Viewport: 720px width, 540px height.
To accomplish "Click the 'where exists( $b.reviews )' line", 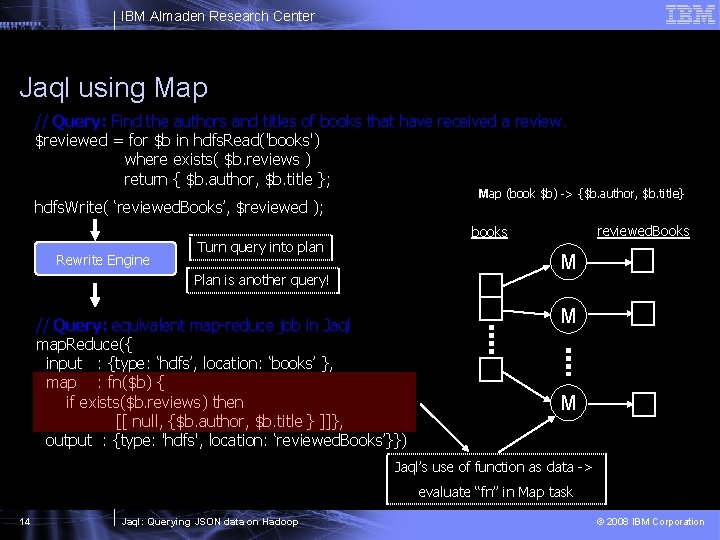I will 217,159.
